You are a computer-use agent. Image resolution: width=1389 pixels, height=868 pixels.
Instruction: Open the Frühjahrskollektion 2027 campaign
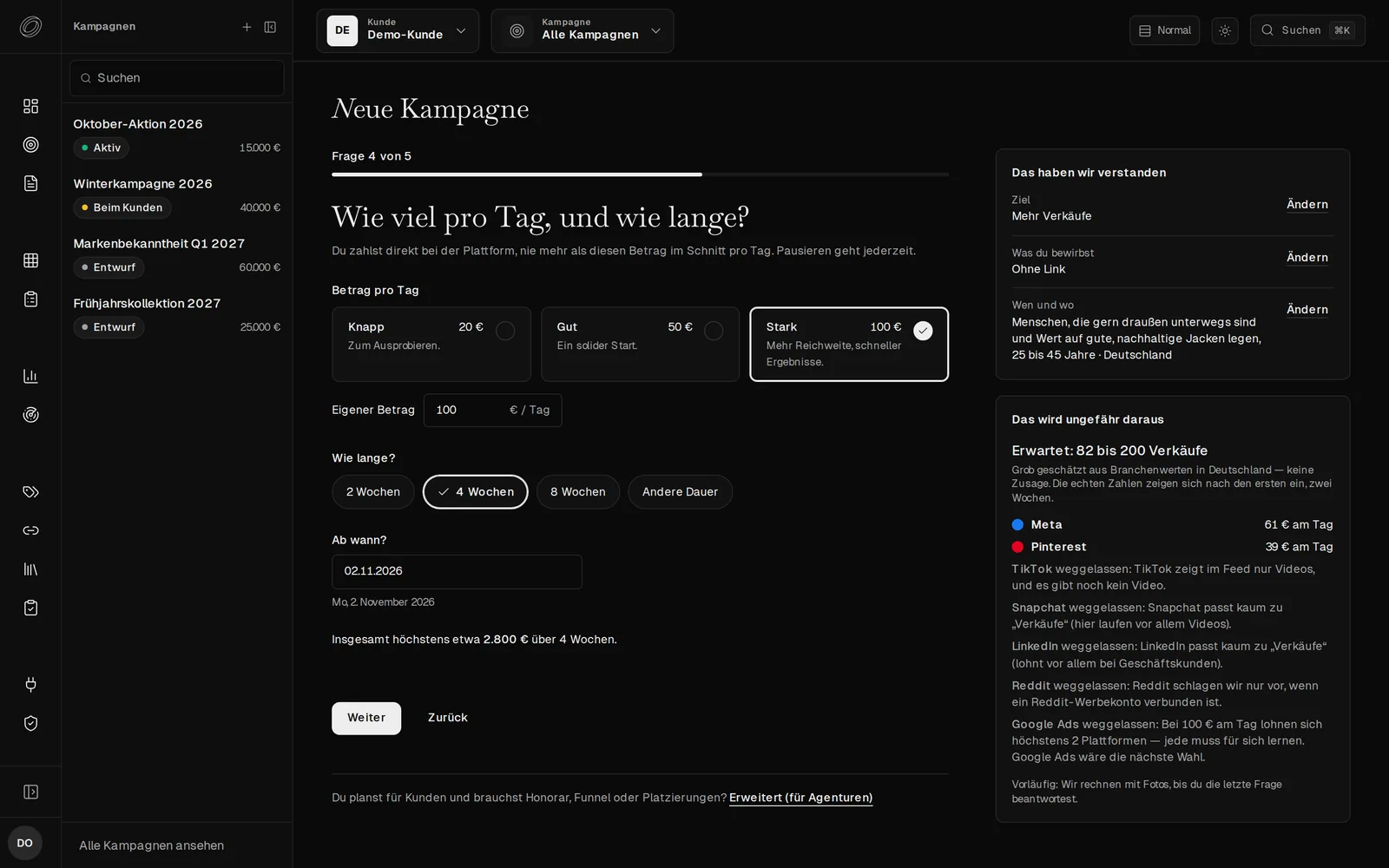[x=177, y=316]
